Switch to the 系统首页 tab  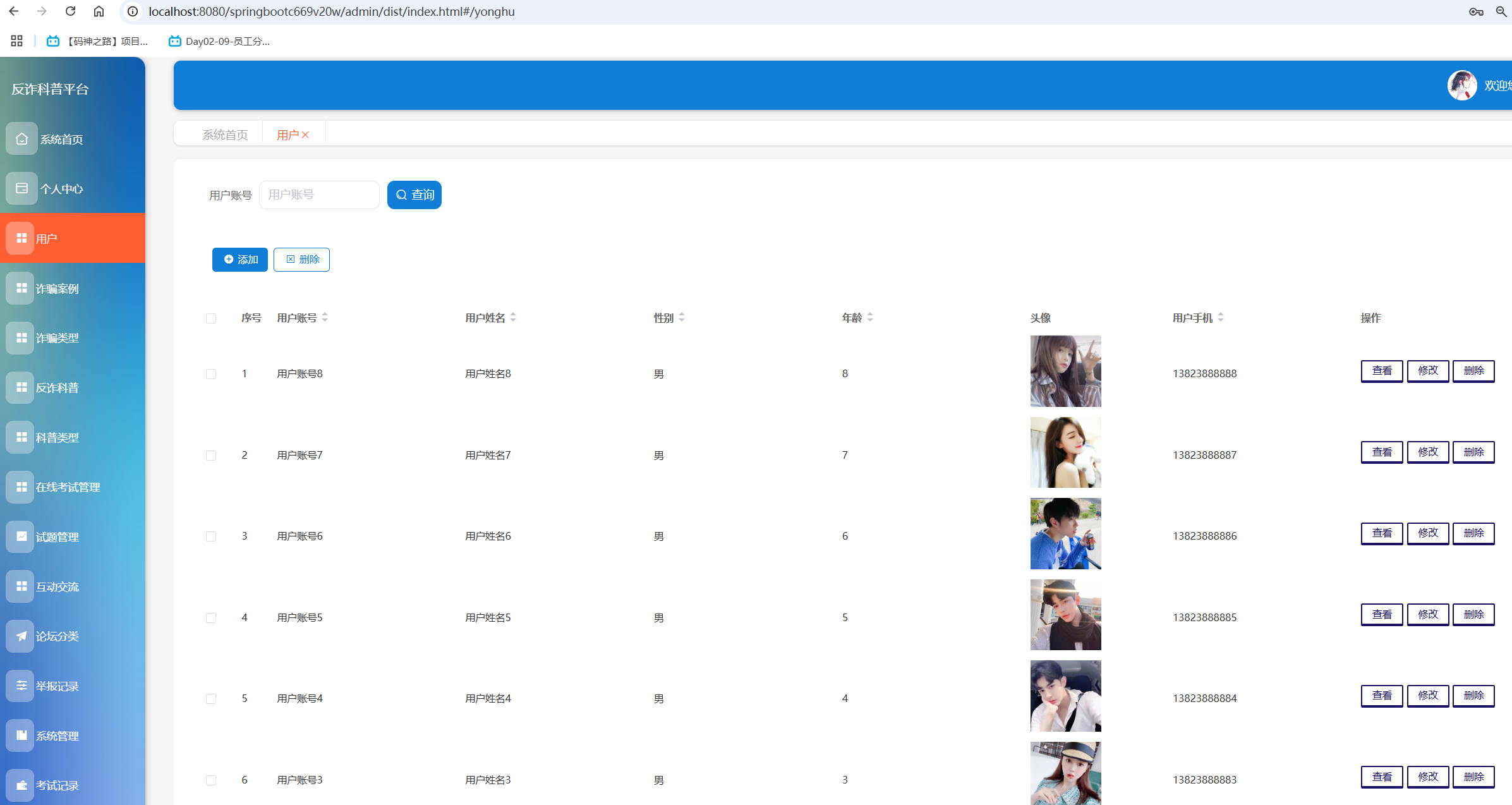coord(225,135)
